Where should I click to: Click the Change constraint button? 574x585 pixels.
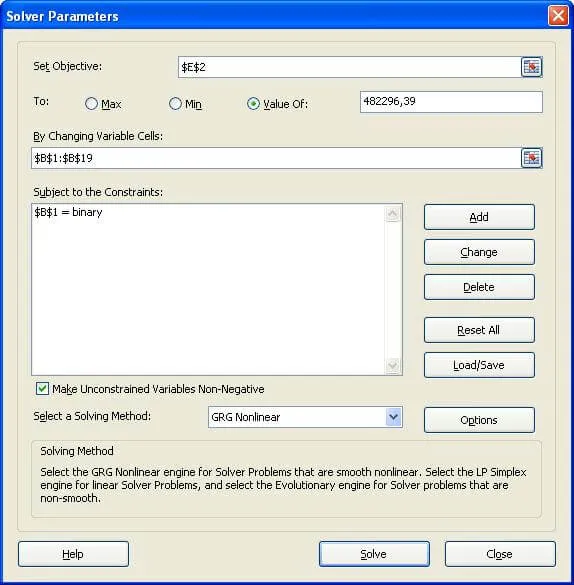click(479, 252)
